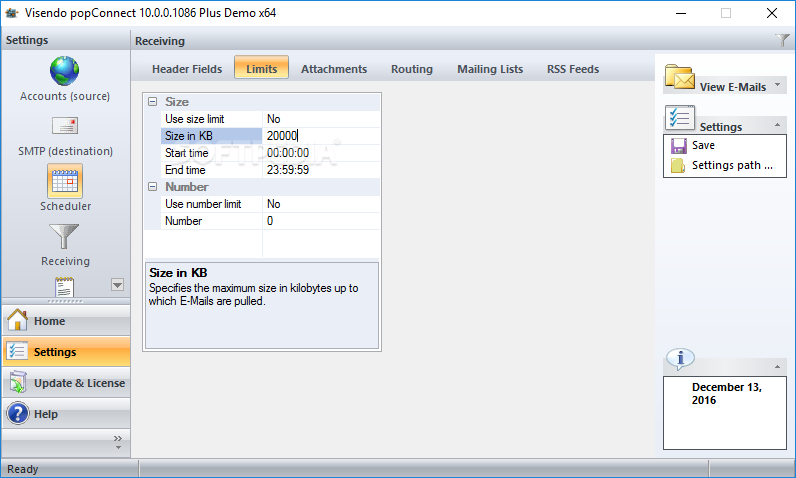Edit the Size in KB value field

coord(321,136)
